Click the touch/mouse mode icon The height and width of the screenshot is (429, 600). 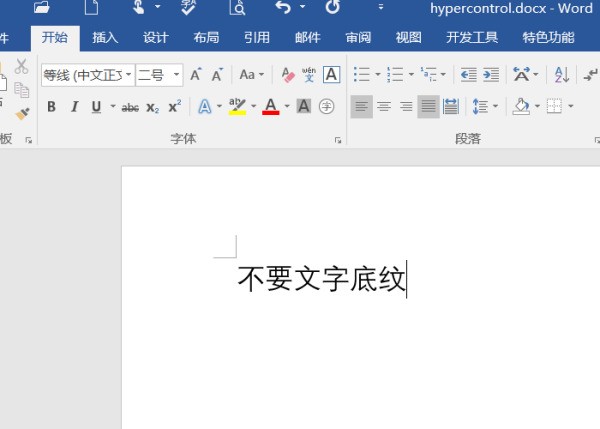139,7
